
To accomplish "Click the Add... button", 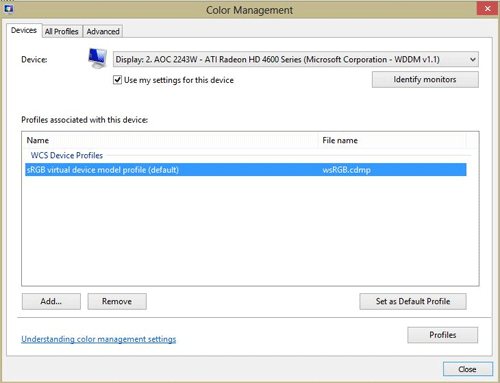I will click(51, 301).
